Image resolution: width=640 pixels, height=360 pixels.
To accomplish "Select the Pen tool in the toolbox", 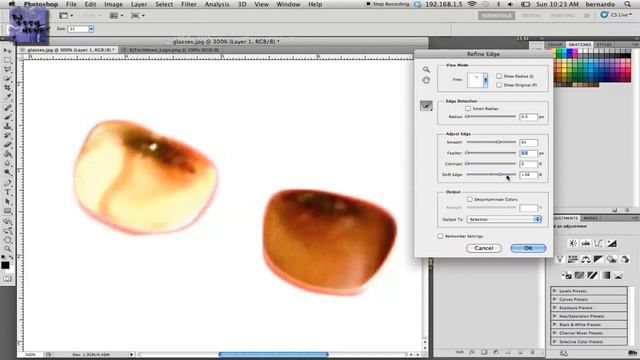I will (7, 182).
